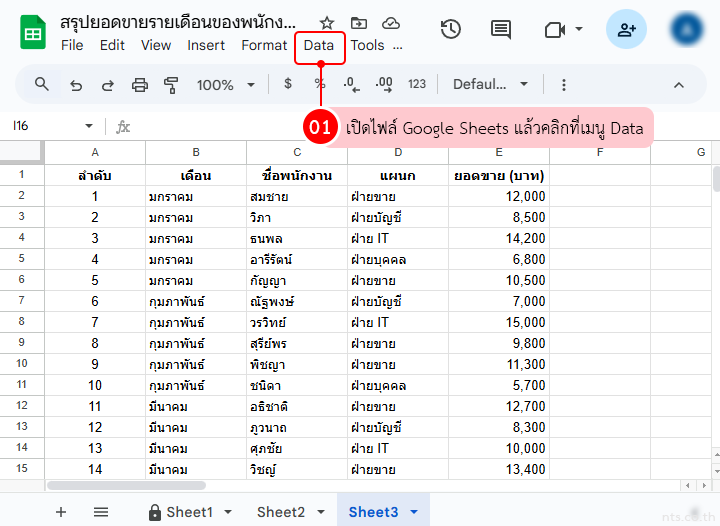
Task: Select cell E2 containing 12,000
Action: click(498, 196)
